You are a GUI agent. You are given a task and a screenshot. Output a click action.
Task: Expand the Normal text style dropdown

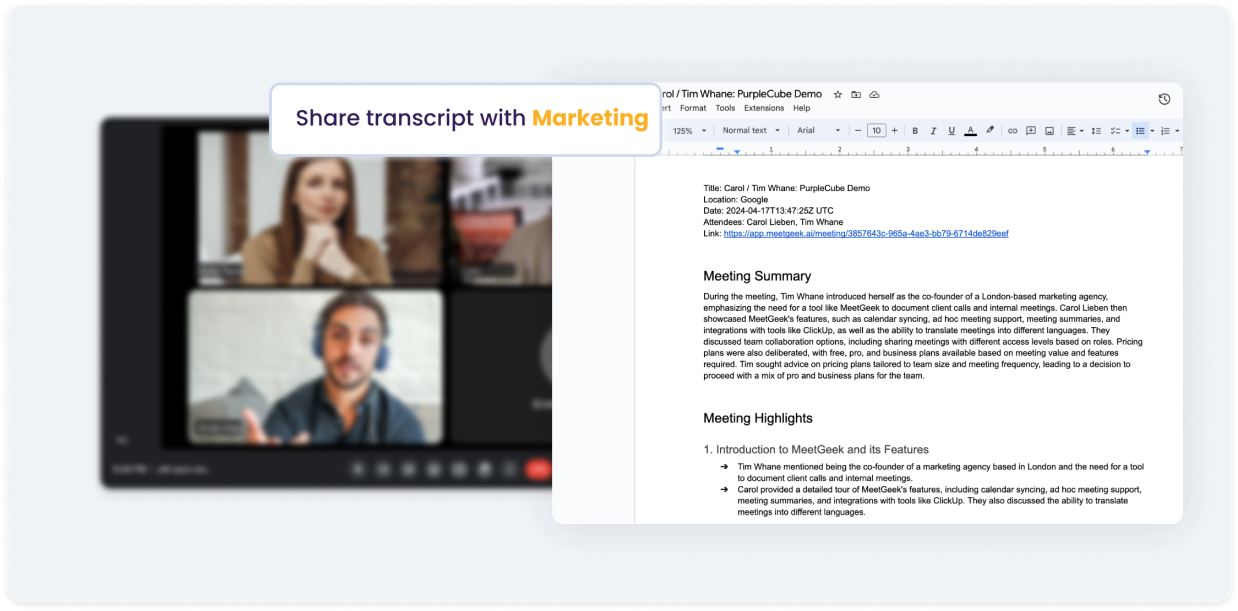(x=750, y=130)
